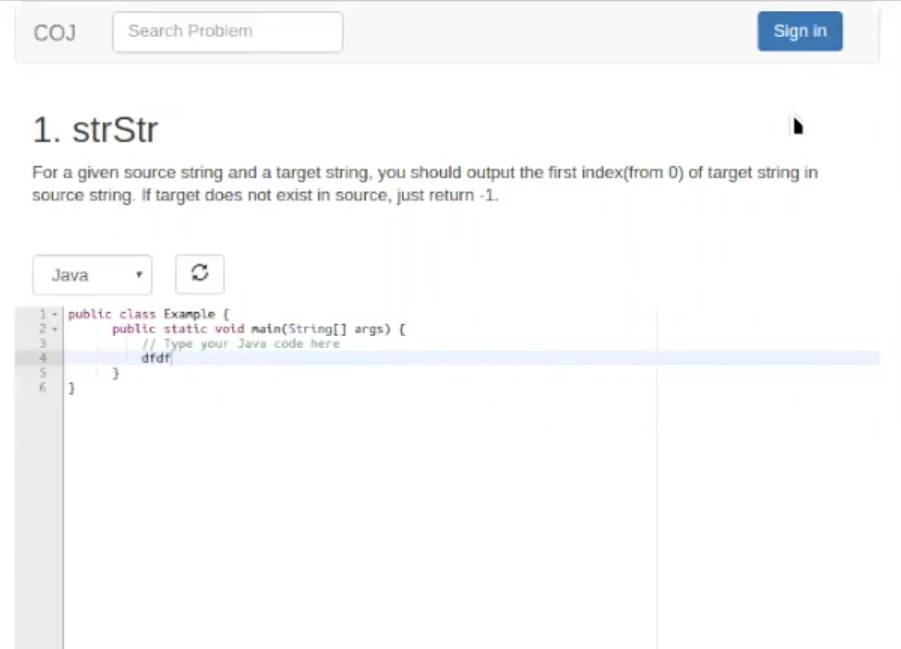The width and height of the screenshot is (901, 649).
Task: Select line number 4 in the gutter
Action: (43, 358)
